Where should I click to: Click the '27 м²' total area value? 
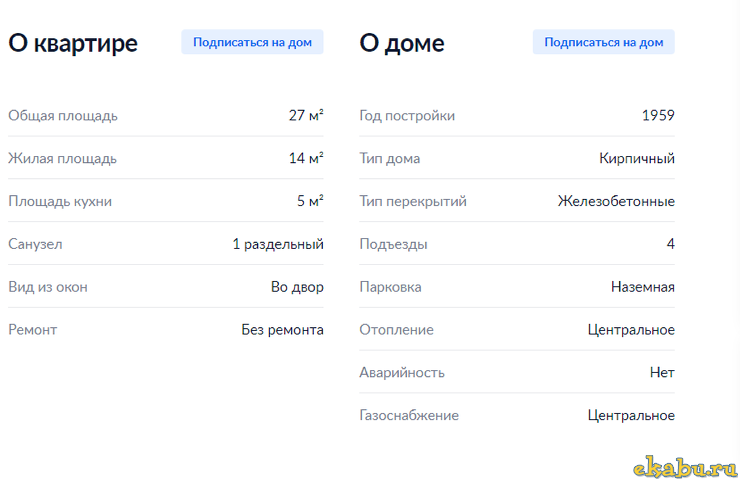pyautogui.click(x=306, y=115)
